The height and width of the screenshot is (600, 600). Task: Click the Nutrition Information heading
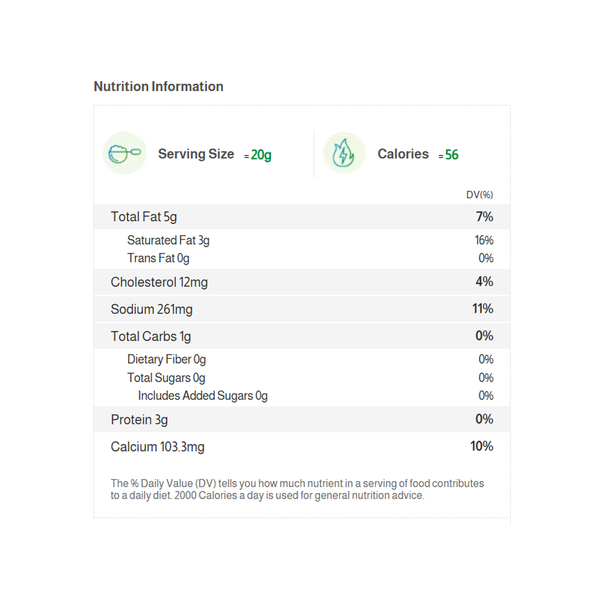pos(158,87)
